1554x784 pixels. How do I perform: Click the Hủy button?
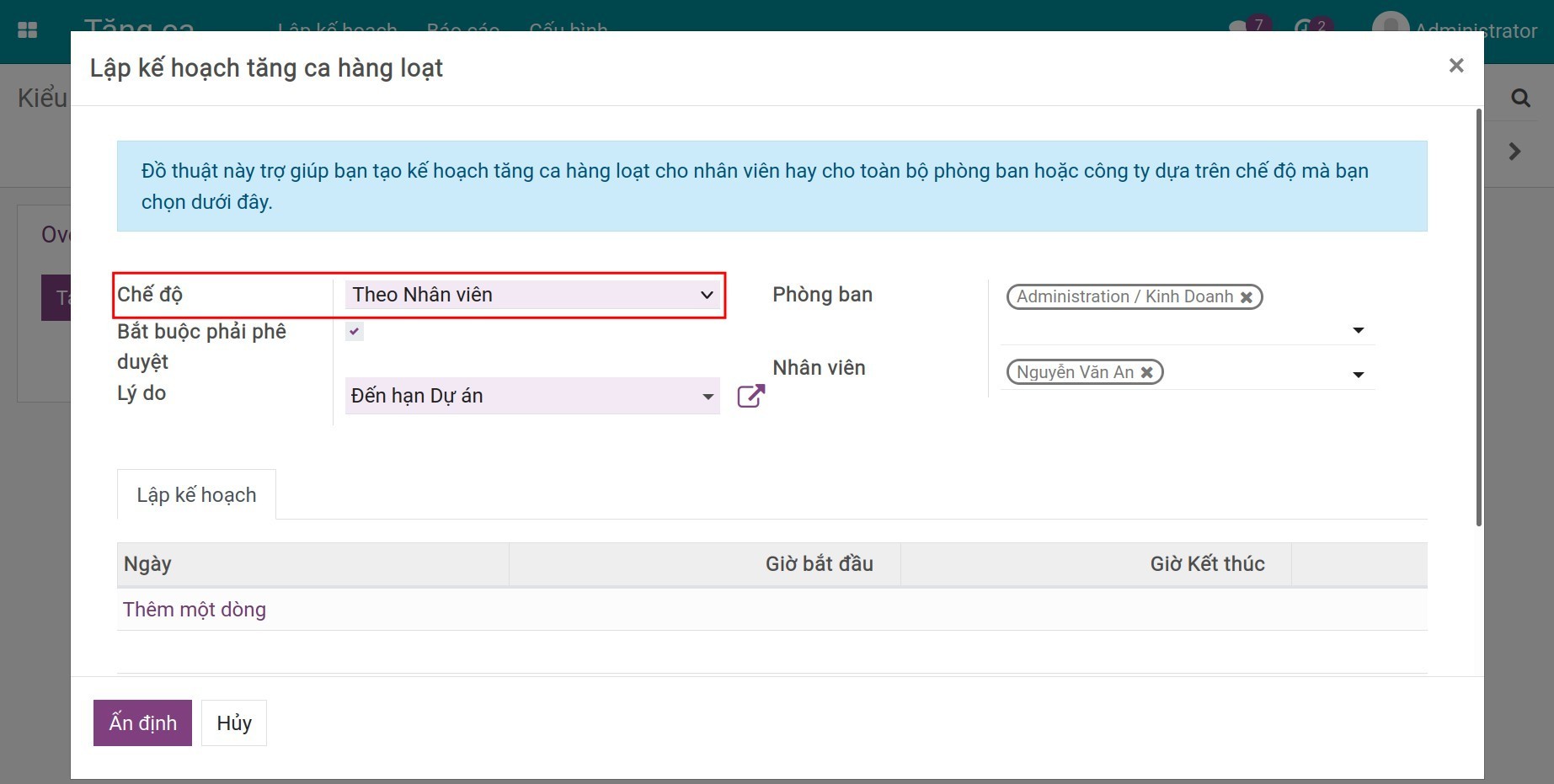coord(234,723)
